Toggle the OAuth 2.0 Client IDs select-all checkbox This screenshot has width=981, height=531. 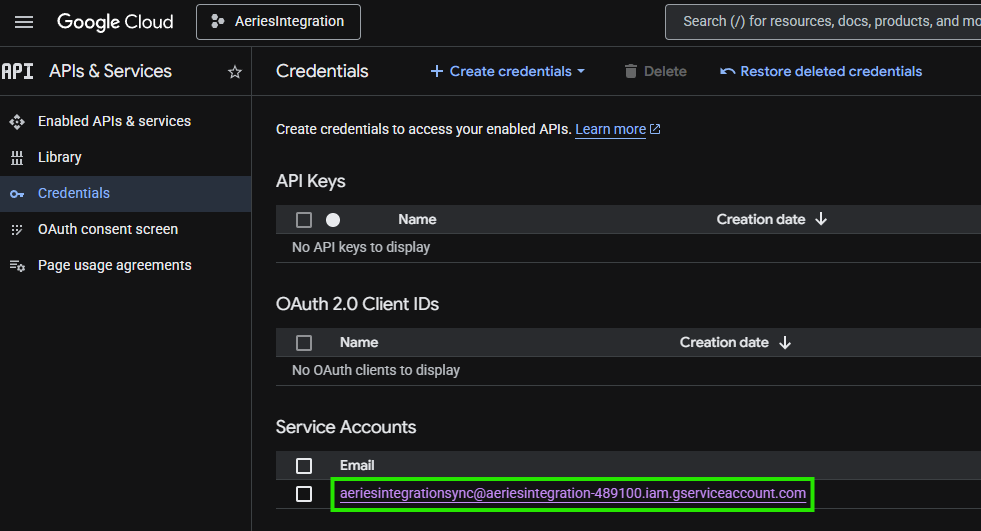[304, 343]
